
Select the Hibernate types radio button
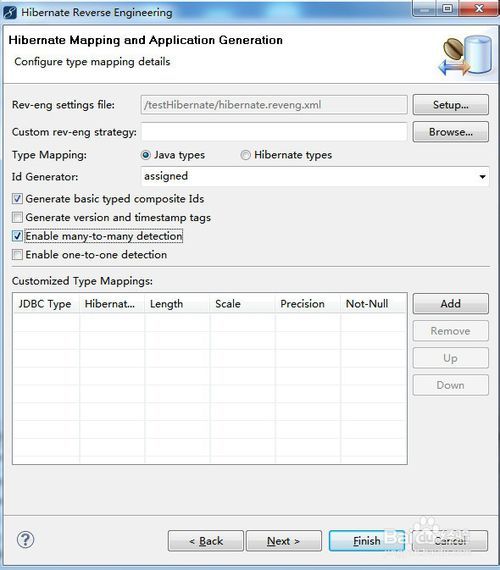point(245,155)
